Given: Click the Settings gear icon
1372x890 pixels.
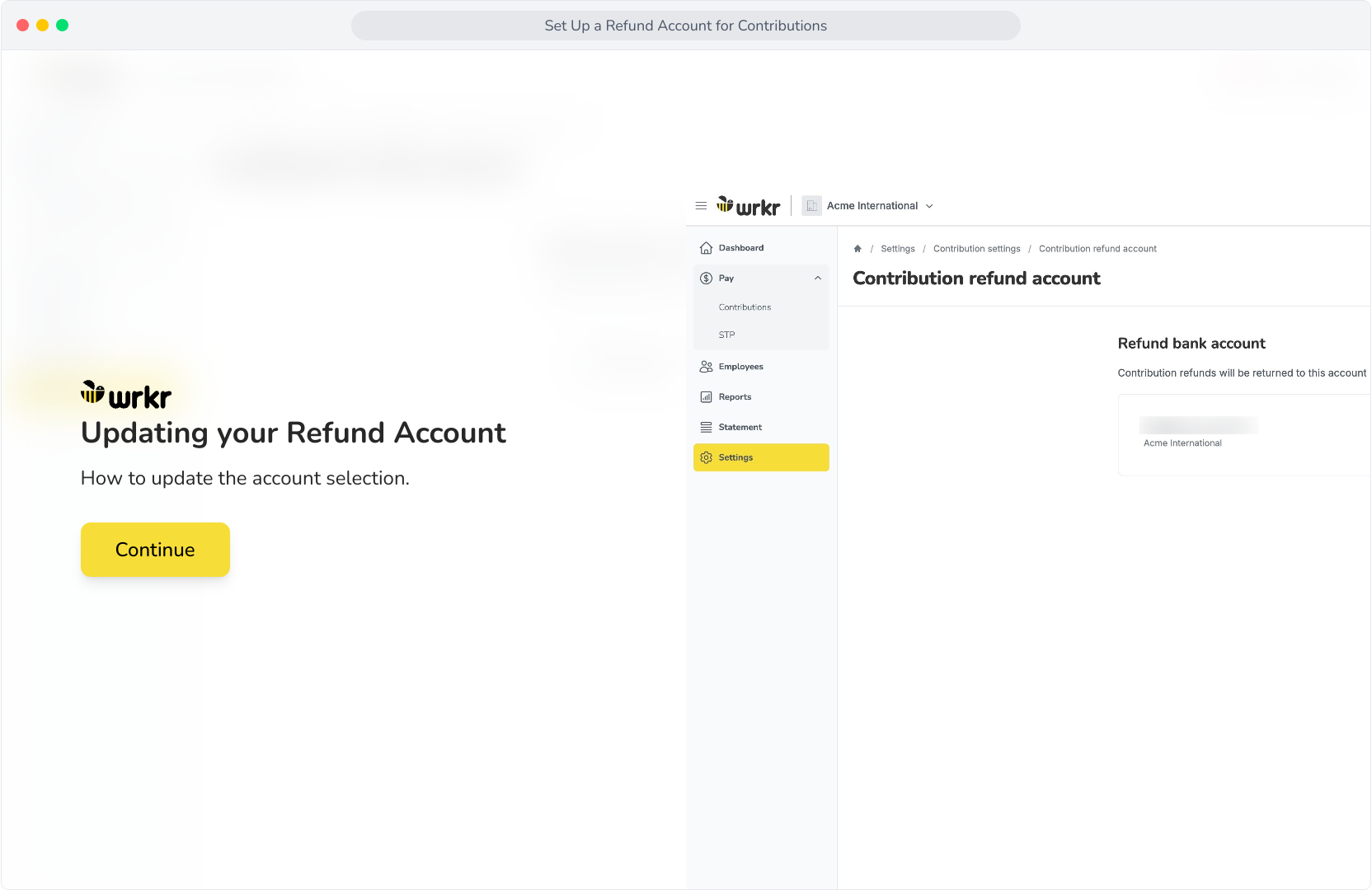Looking at the screenshot, I should click(x=706, y=458).
